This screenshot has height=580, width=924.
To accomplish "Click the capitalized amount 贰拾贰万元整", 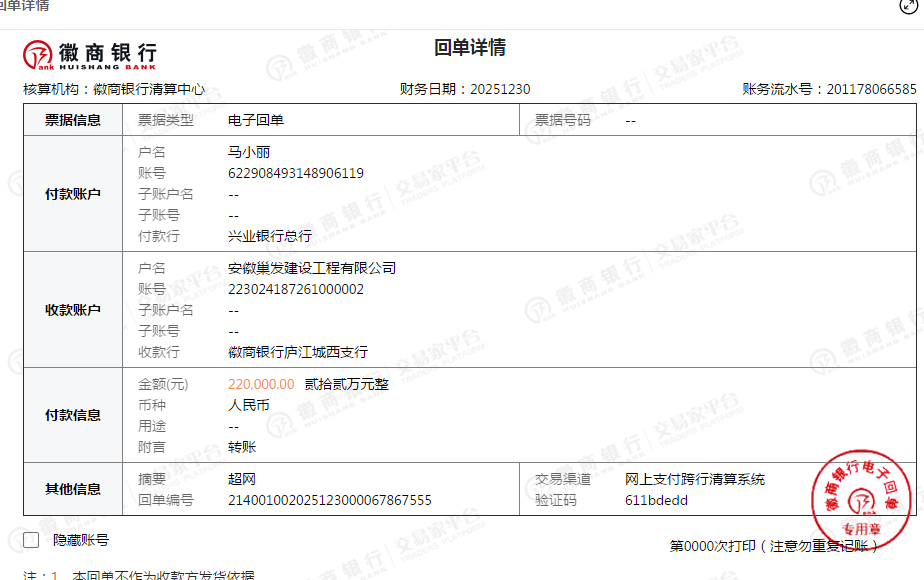I will [x=346, y=384].
